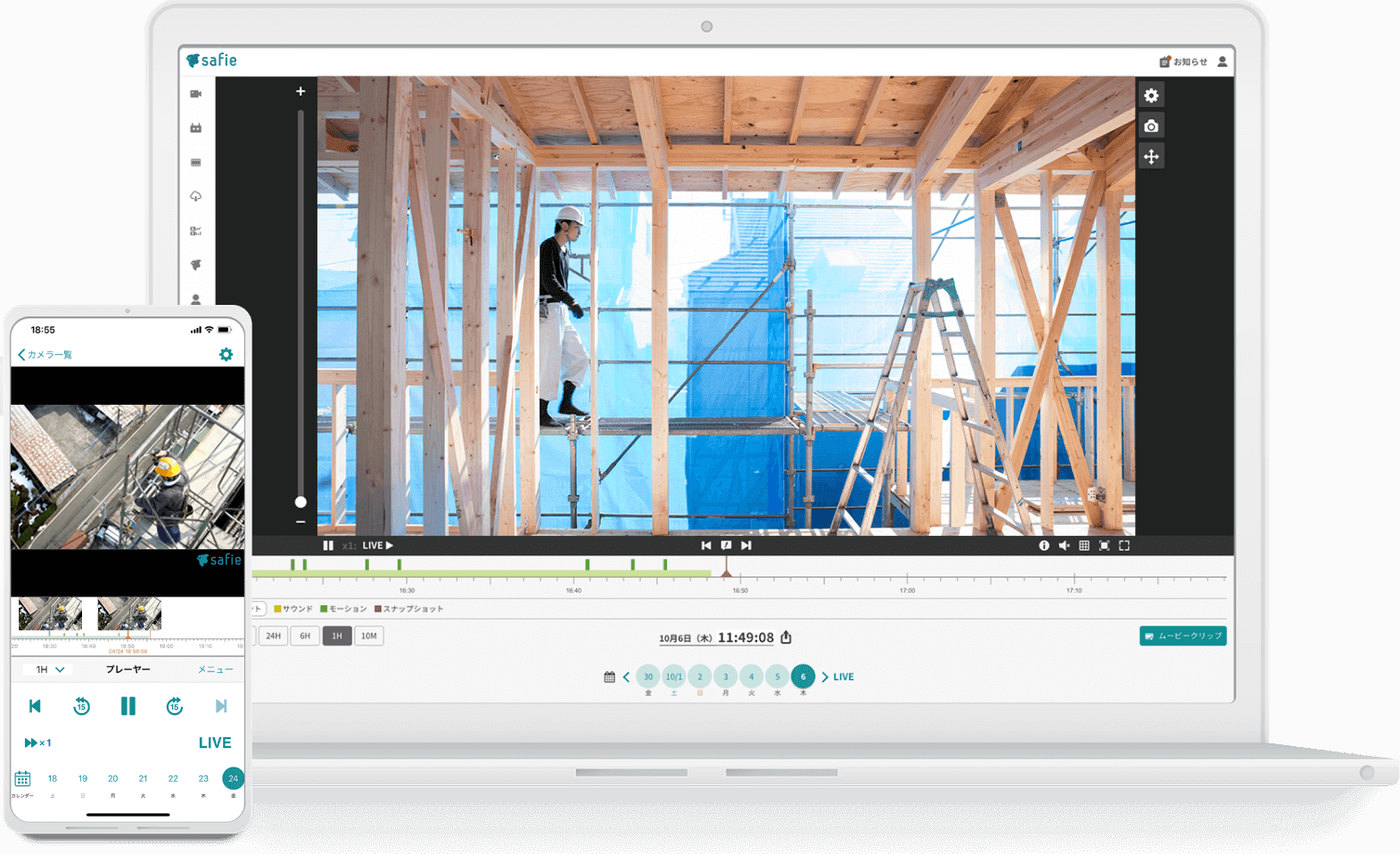Enter fullscreen mode in desktop player

click(1124, 546)
